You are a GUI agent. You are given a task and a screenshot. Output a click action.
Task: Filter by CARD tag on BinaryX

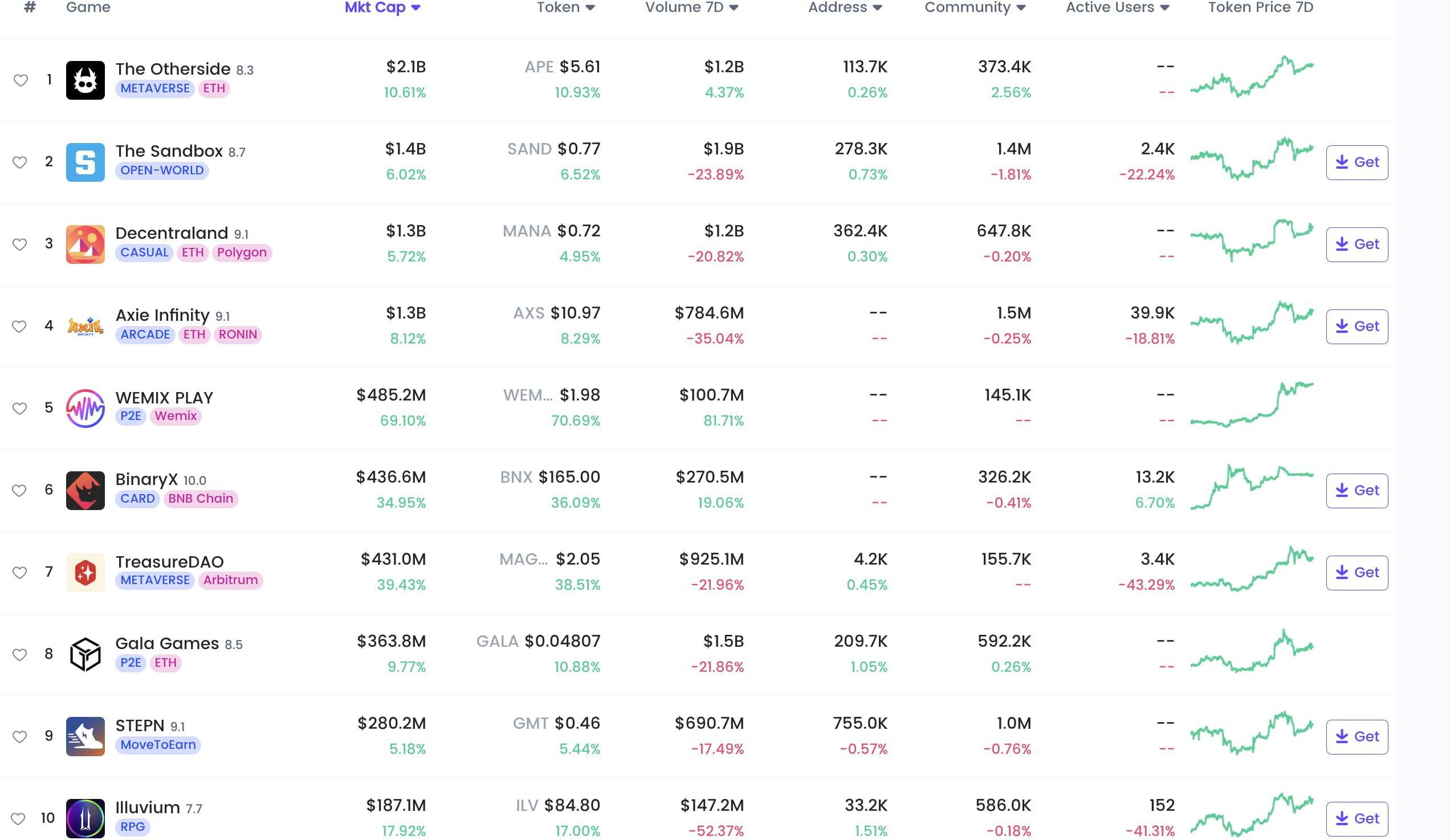(x=137, y=499)
